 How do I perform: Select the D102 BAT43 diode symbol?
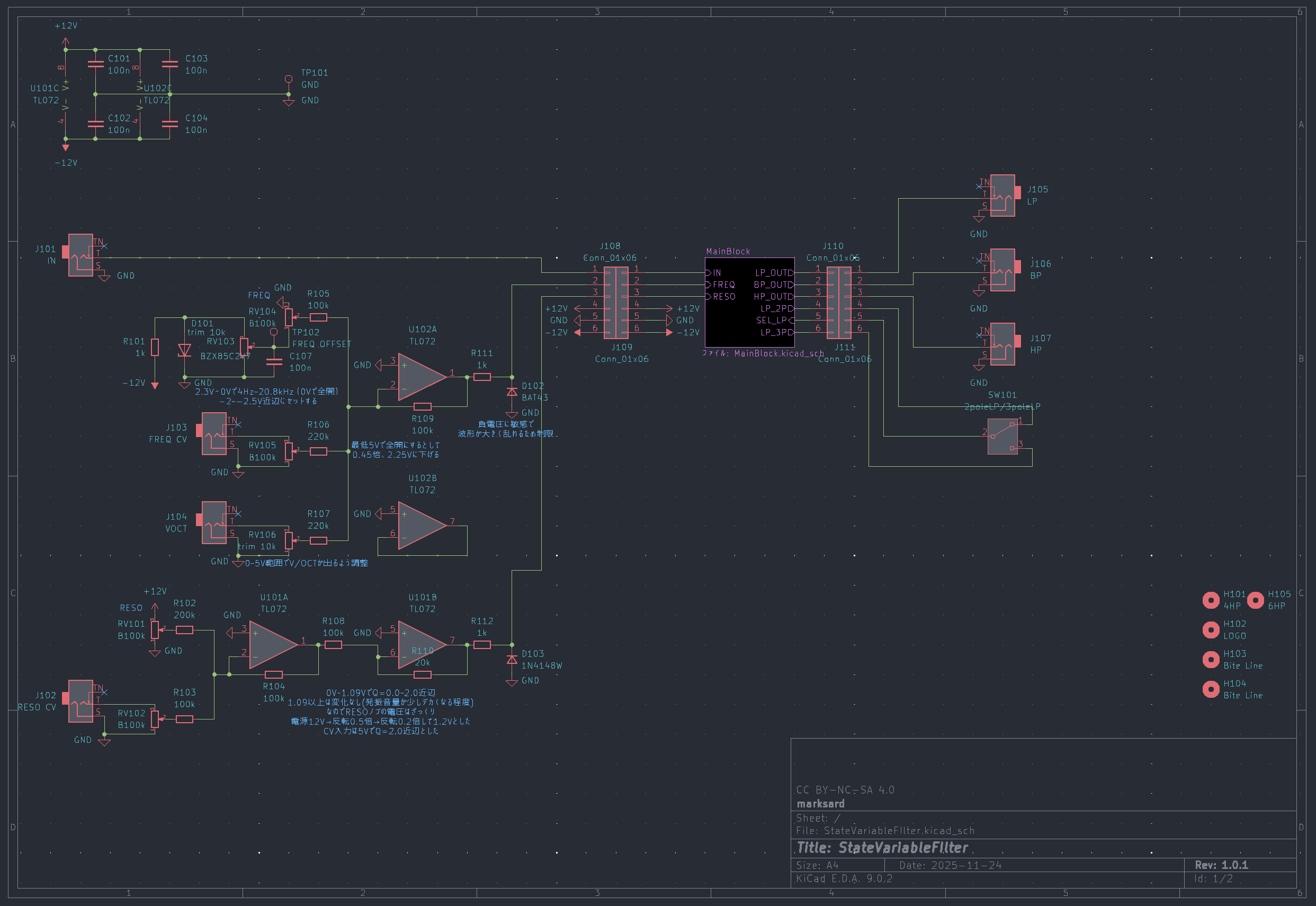512,392
